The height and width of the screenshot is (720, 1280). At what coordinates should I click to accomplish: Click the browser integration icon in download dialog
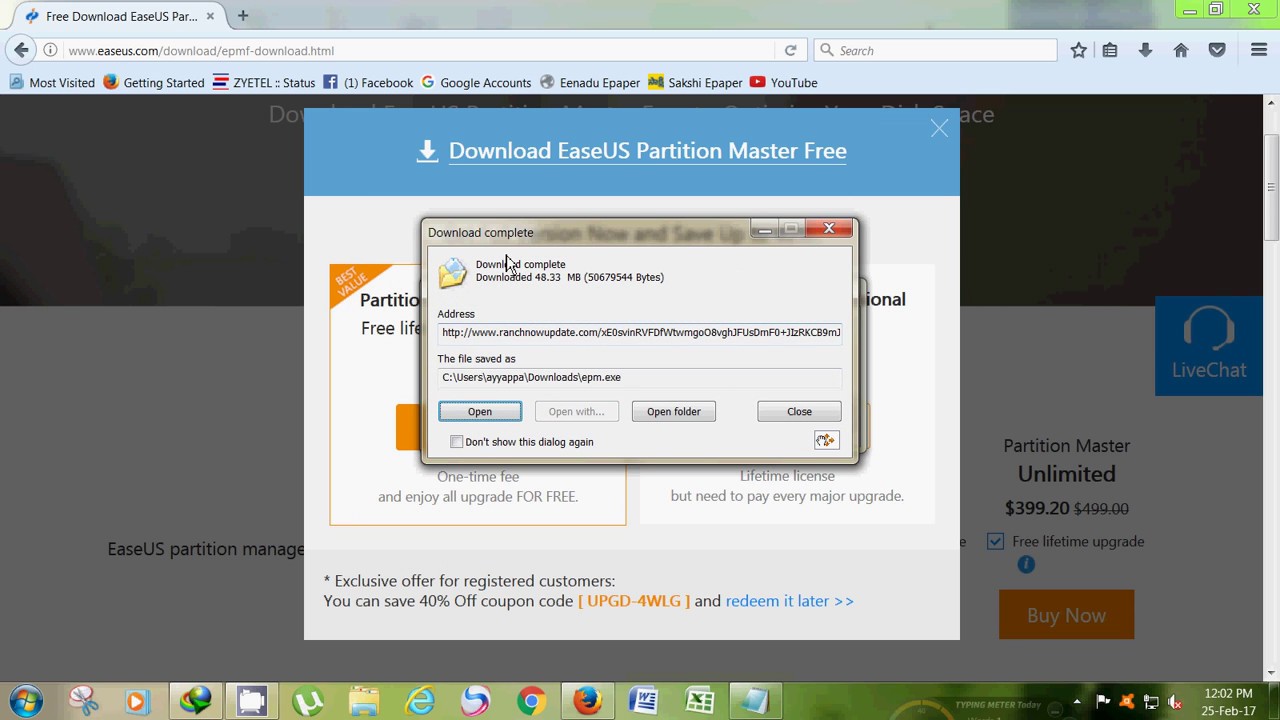point(825,440)
